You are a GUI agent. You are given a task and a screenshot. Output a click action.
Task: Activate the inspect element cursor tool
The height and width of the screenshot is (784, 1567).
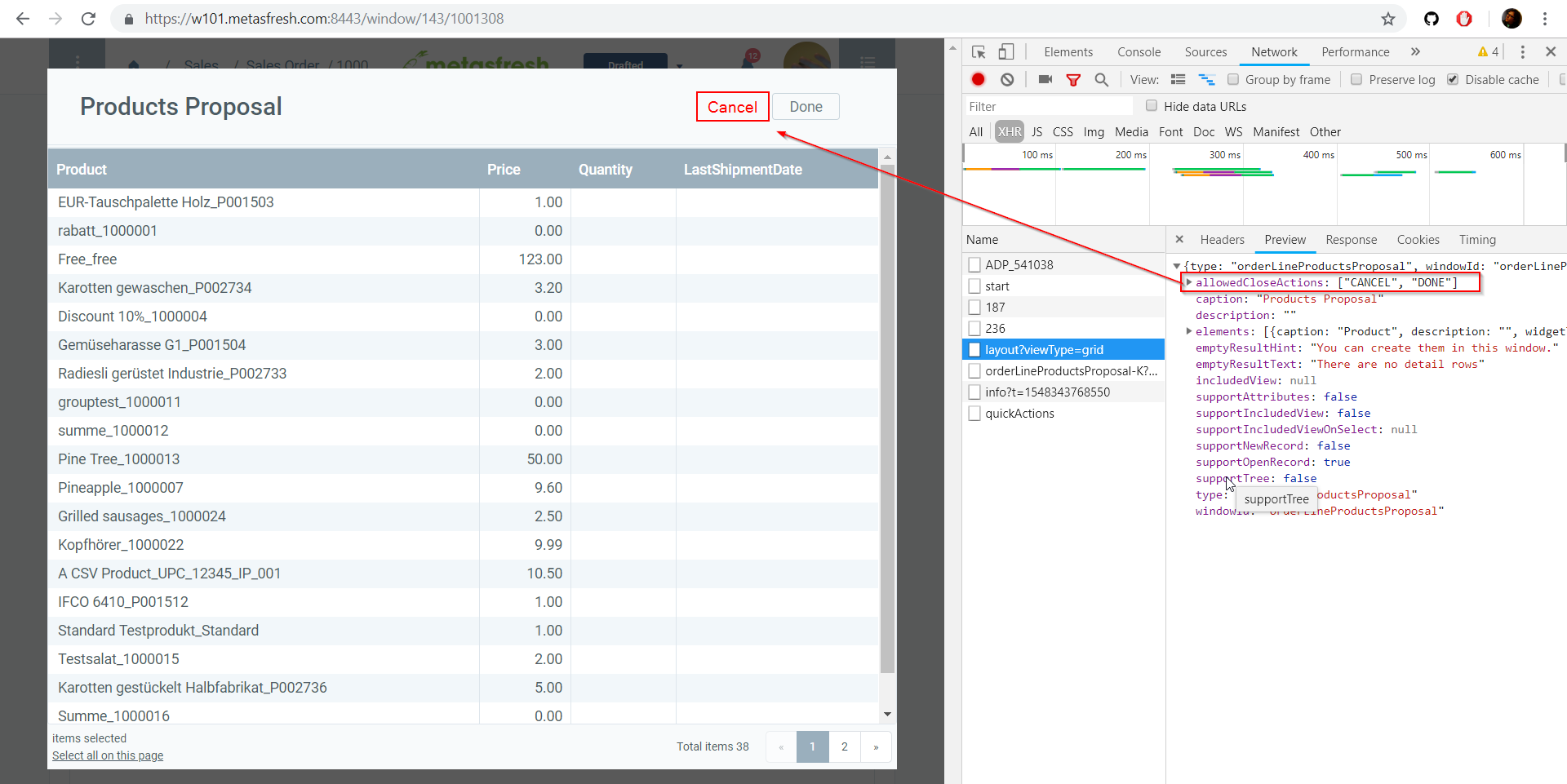[979, 51]
